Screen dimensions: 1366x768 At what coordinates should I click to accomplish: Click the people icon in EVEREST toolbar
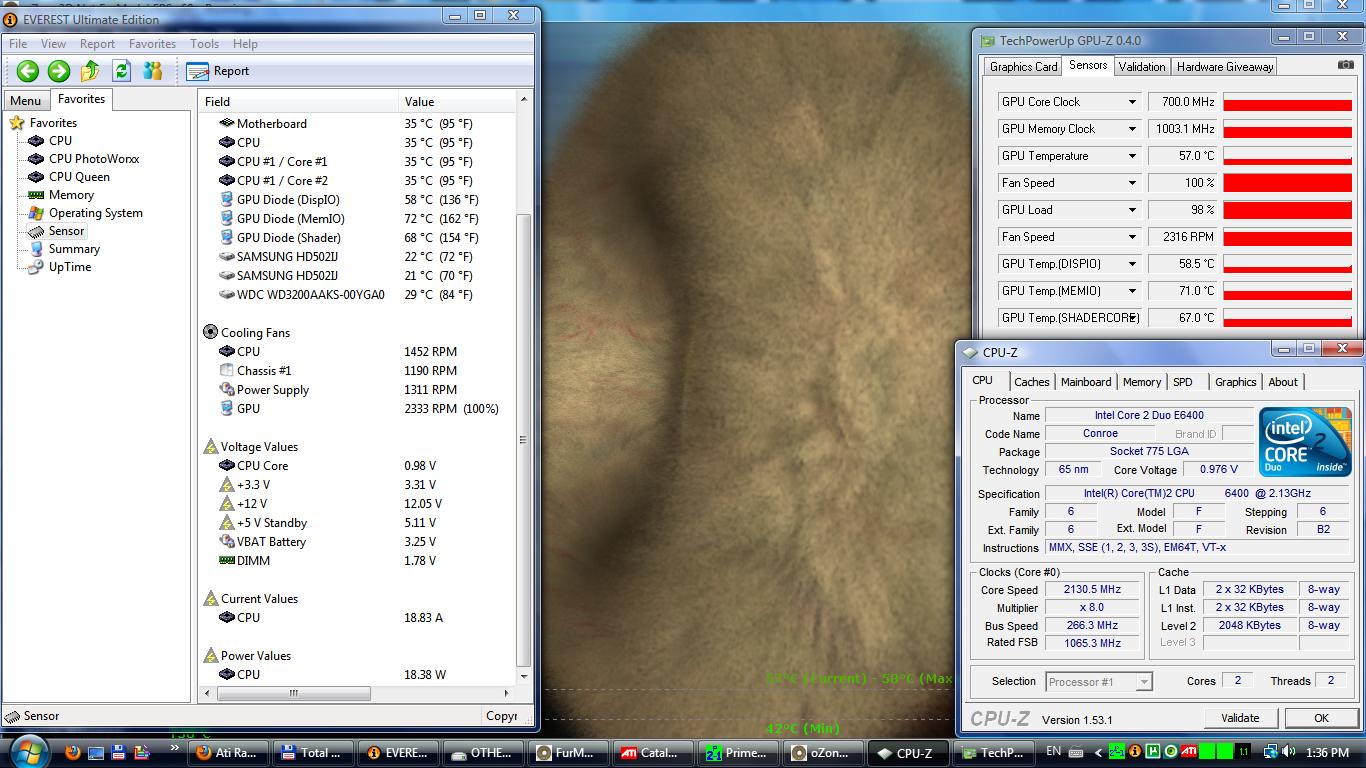[x=153, y=71]
